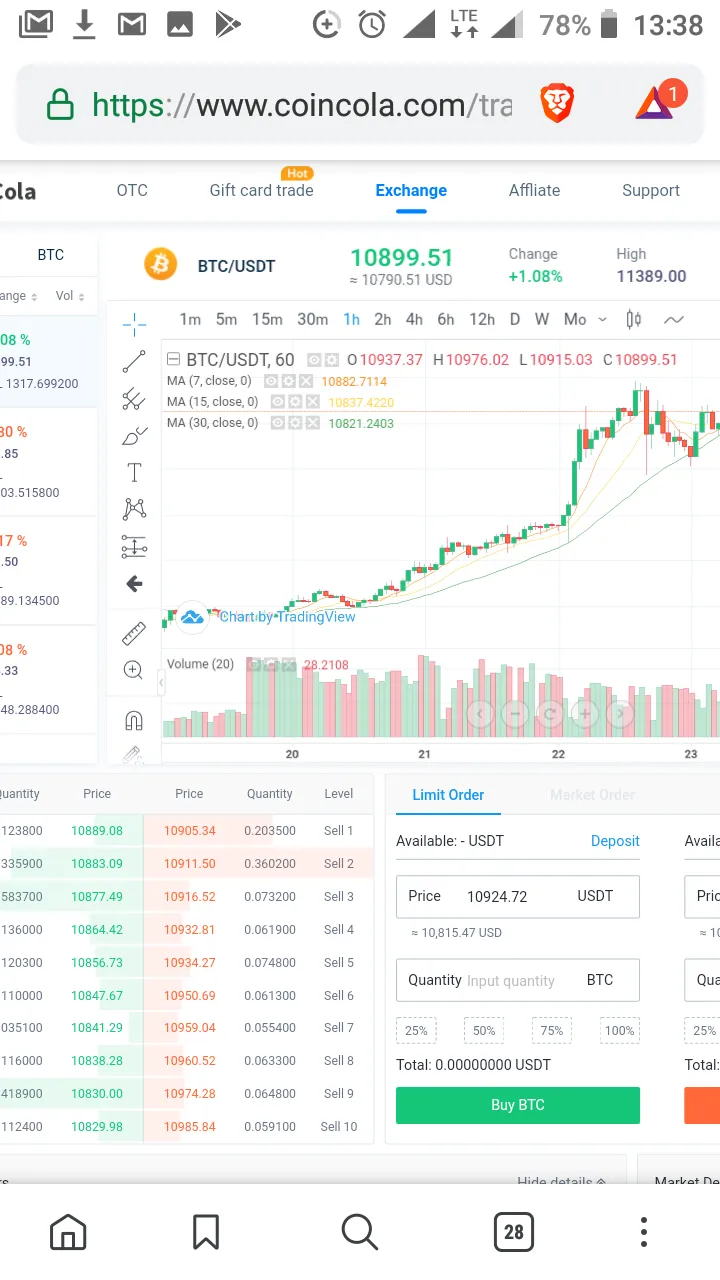
Task: Remove the MA (7, close, 0) indicator
Action: [x=305, y=381]
